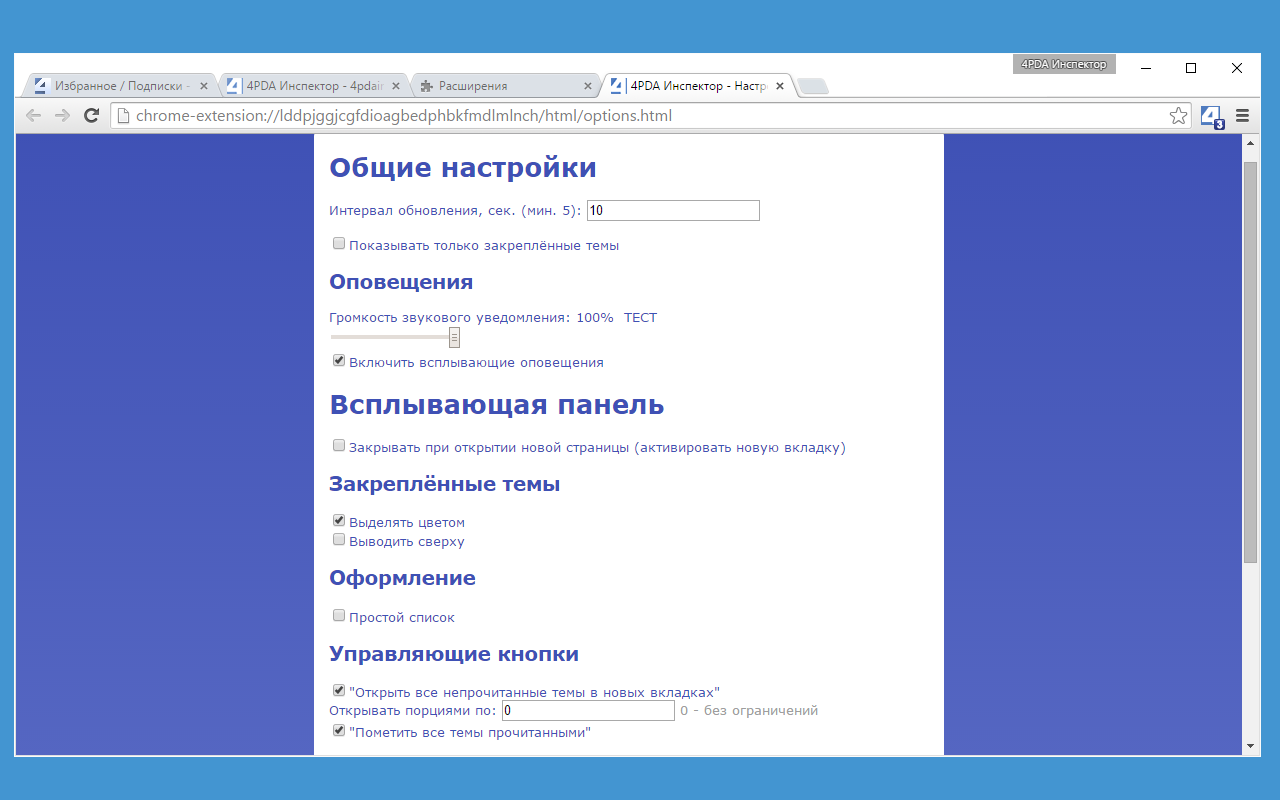This screenshot has height=800, width=1280.
Task: Click the forward navigation arrow
Action: click(x=62, y=115)
